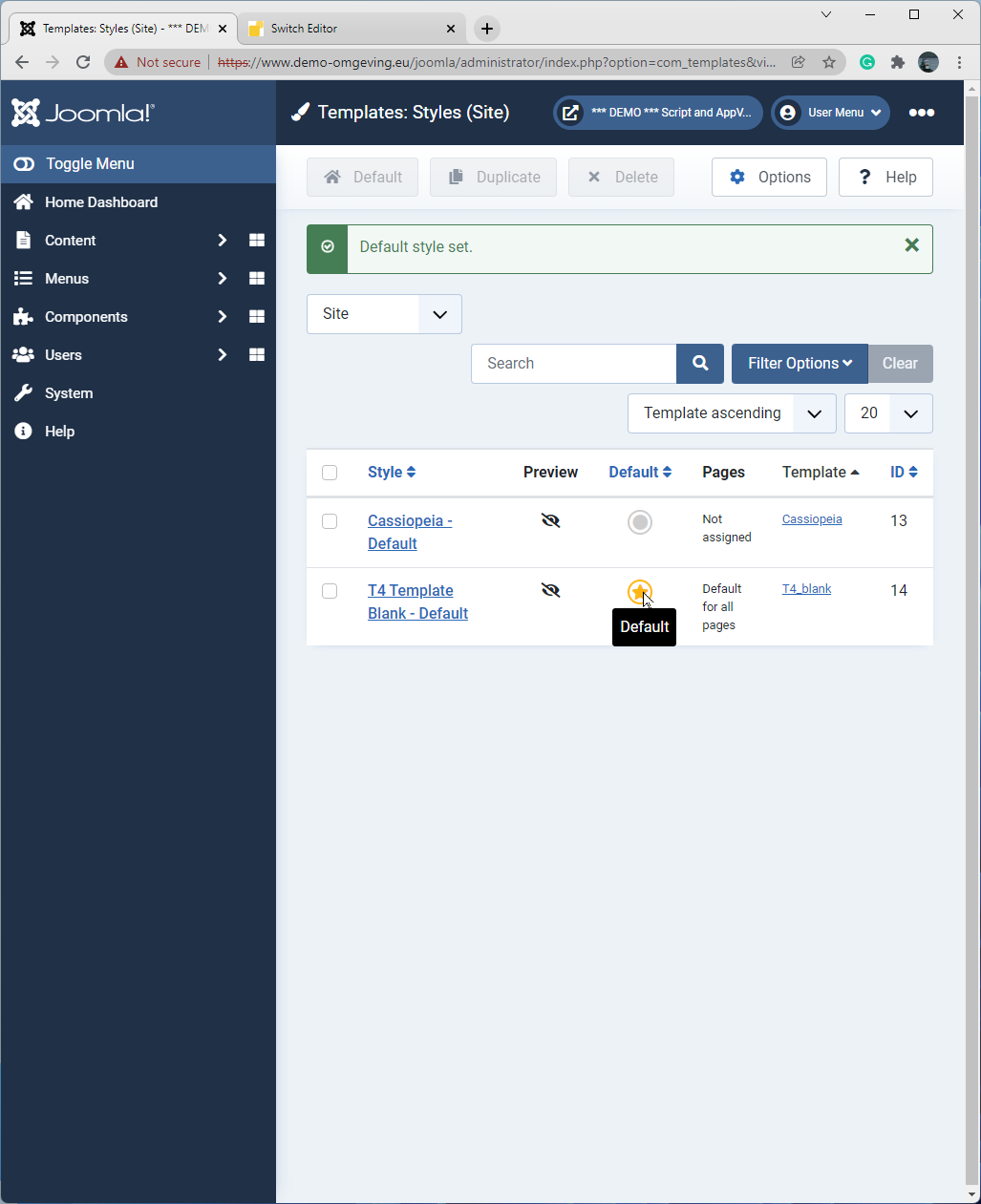Set Cassiopeia as default style
981x1204 pixels.
[640, 522]
